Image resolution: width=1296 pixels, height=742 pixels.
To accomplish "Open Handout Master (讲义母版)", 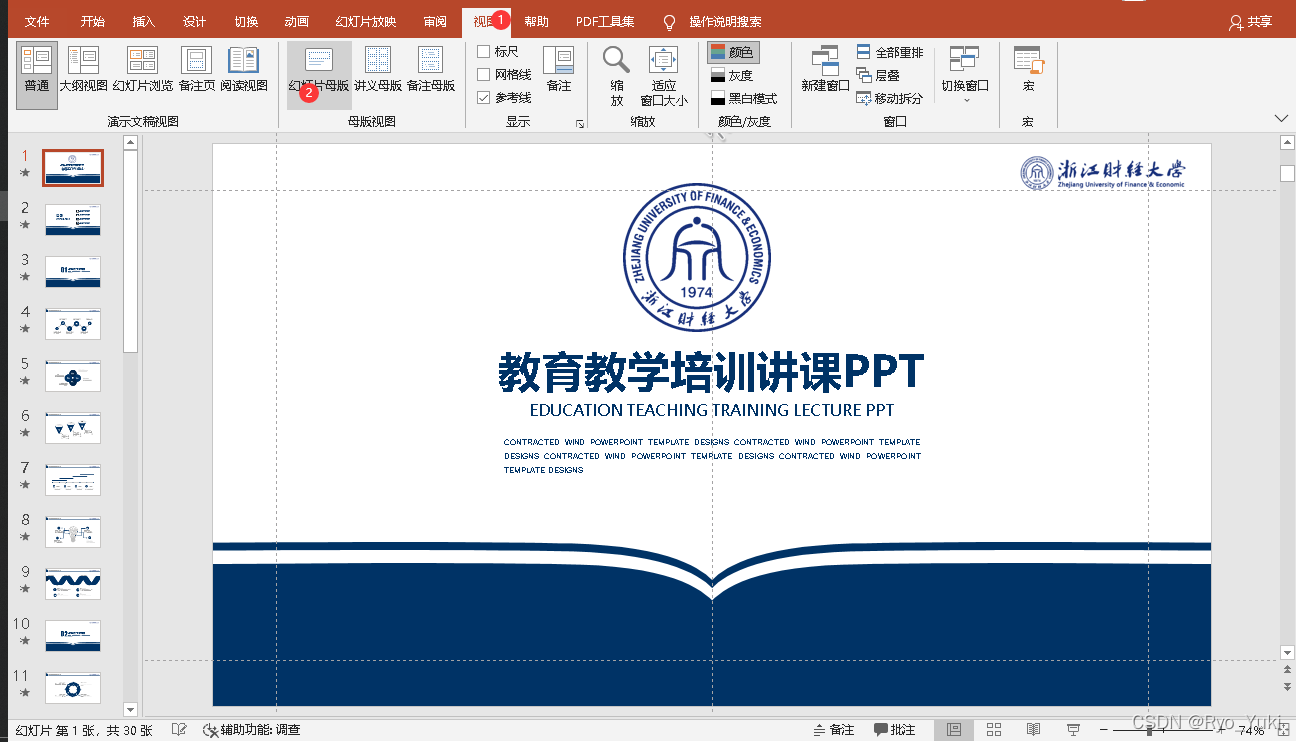I will 378,70.
